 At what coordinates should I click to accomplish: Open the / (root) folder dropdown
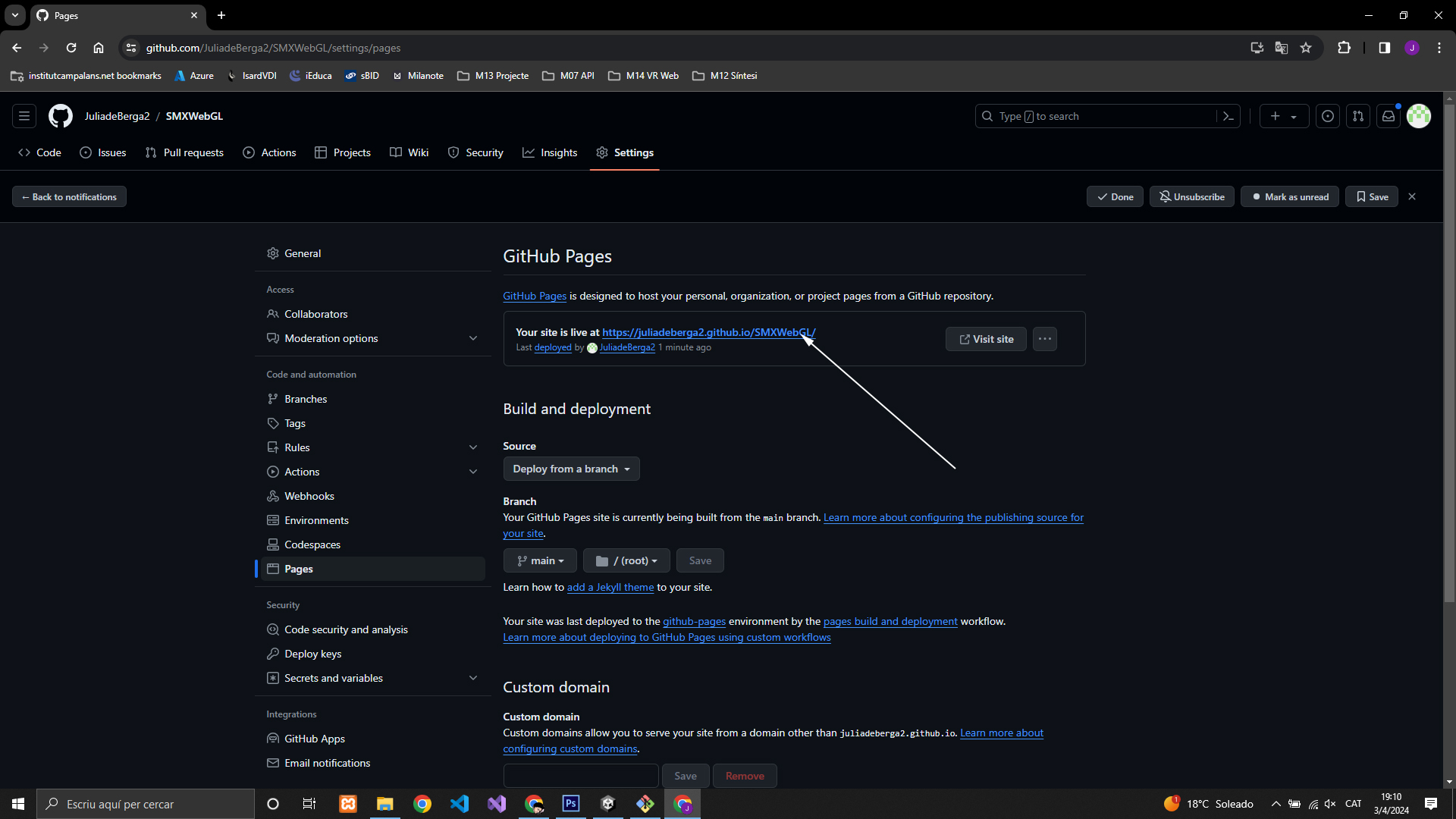626,560
